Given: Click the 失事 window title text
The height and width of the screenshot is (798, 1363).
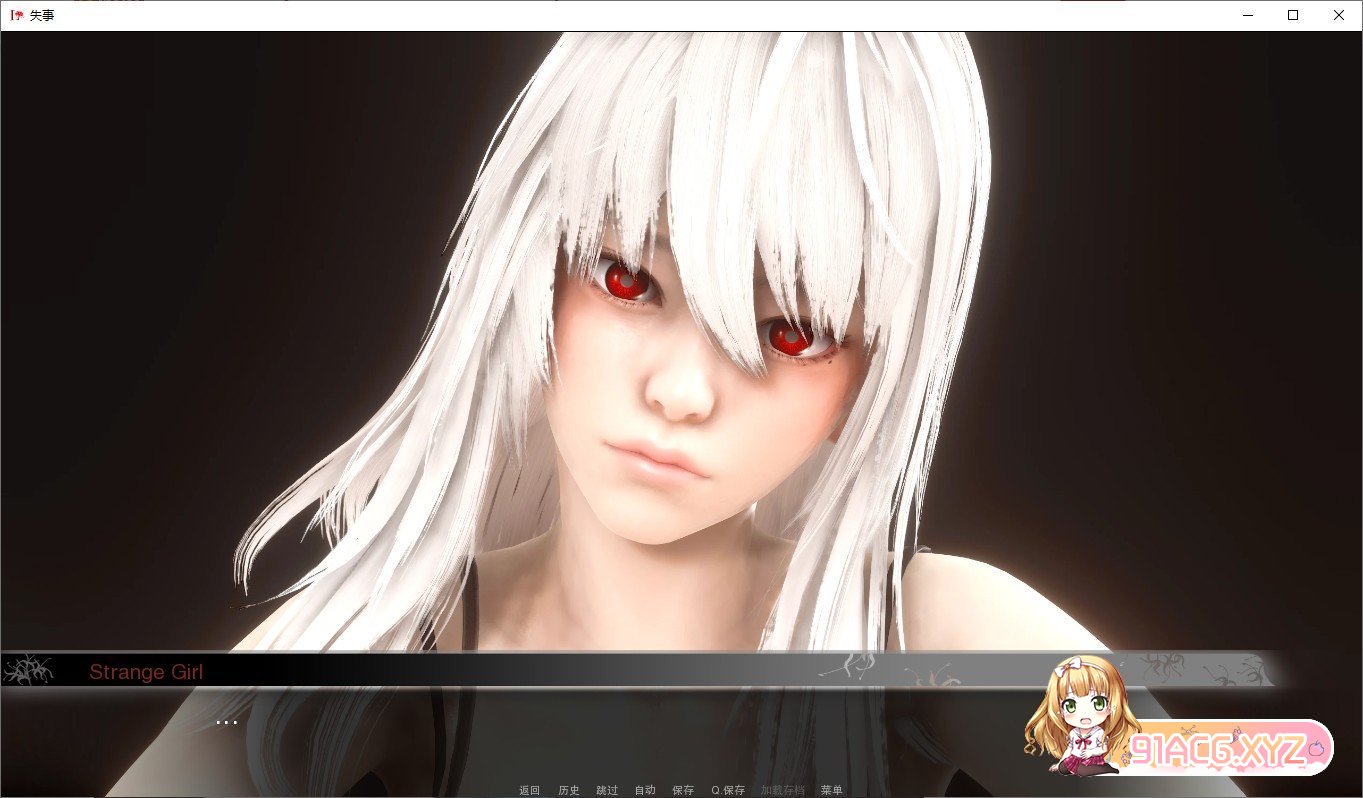Looking at the screenshot, I should click(x=43, y=15).
